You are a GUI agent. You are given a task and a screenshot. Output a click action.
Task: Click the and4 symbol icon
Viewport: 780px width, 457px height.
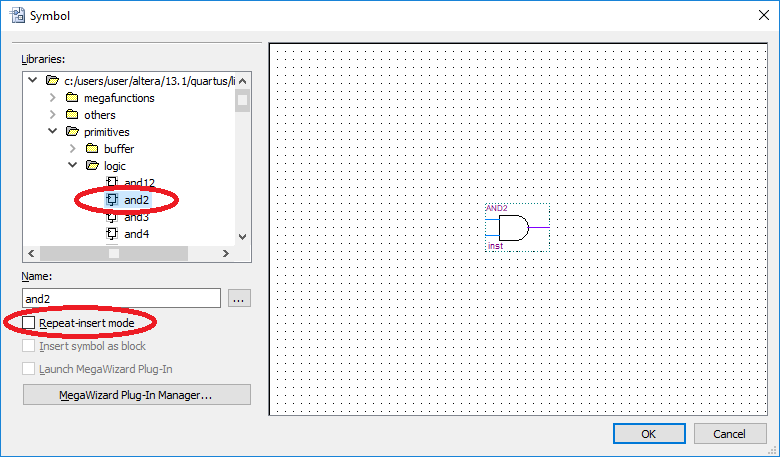112,233
